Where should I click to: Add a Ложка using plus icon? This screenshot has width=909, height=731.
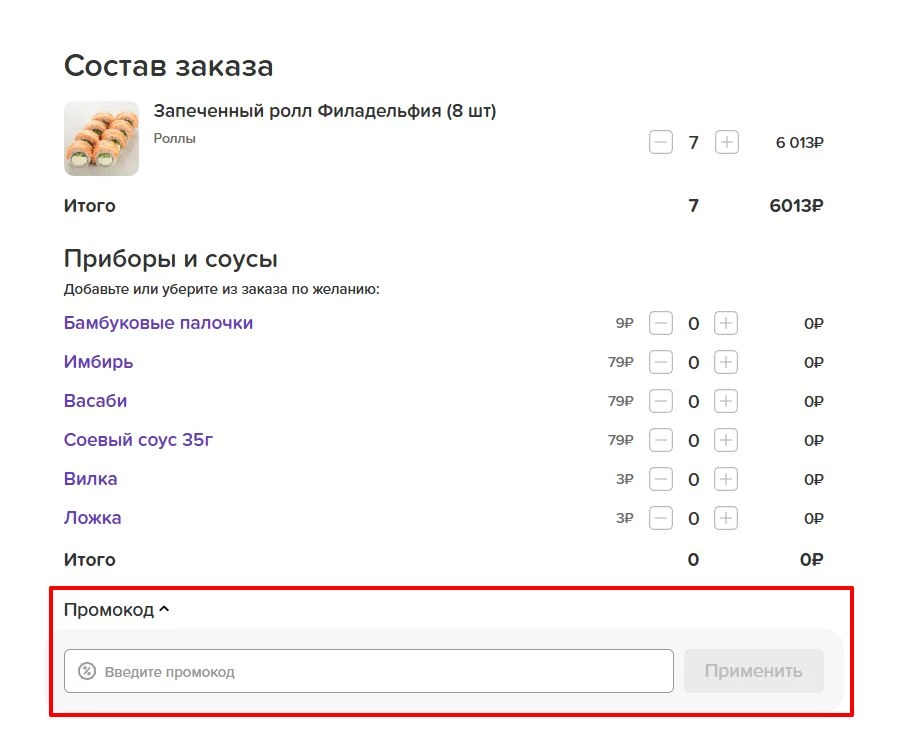[x=726, y=519]
